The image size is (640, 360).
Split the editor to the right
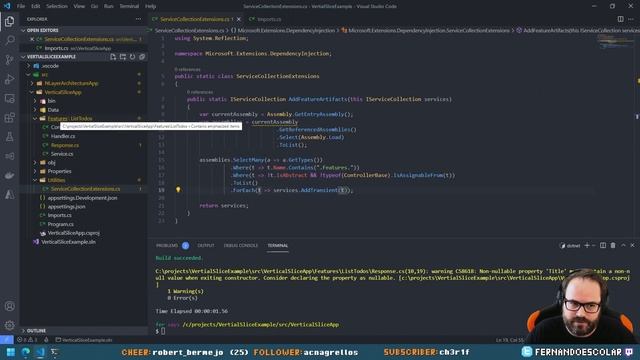pos(620,19)
